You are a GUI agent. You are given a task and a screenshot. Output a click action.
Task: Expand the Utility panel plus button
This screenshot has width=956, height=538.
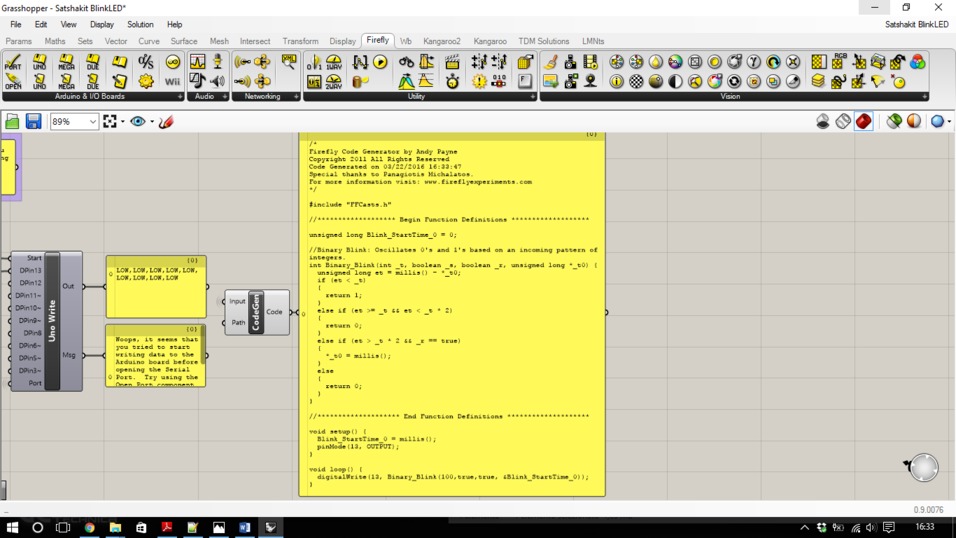532,96
